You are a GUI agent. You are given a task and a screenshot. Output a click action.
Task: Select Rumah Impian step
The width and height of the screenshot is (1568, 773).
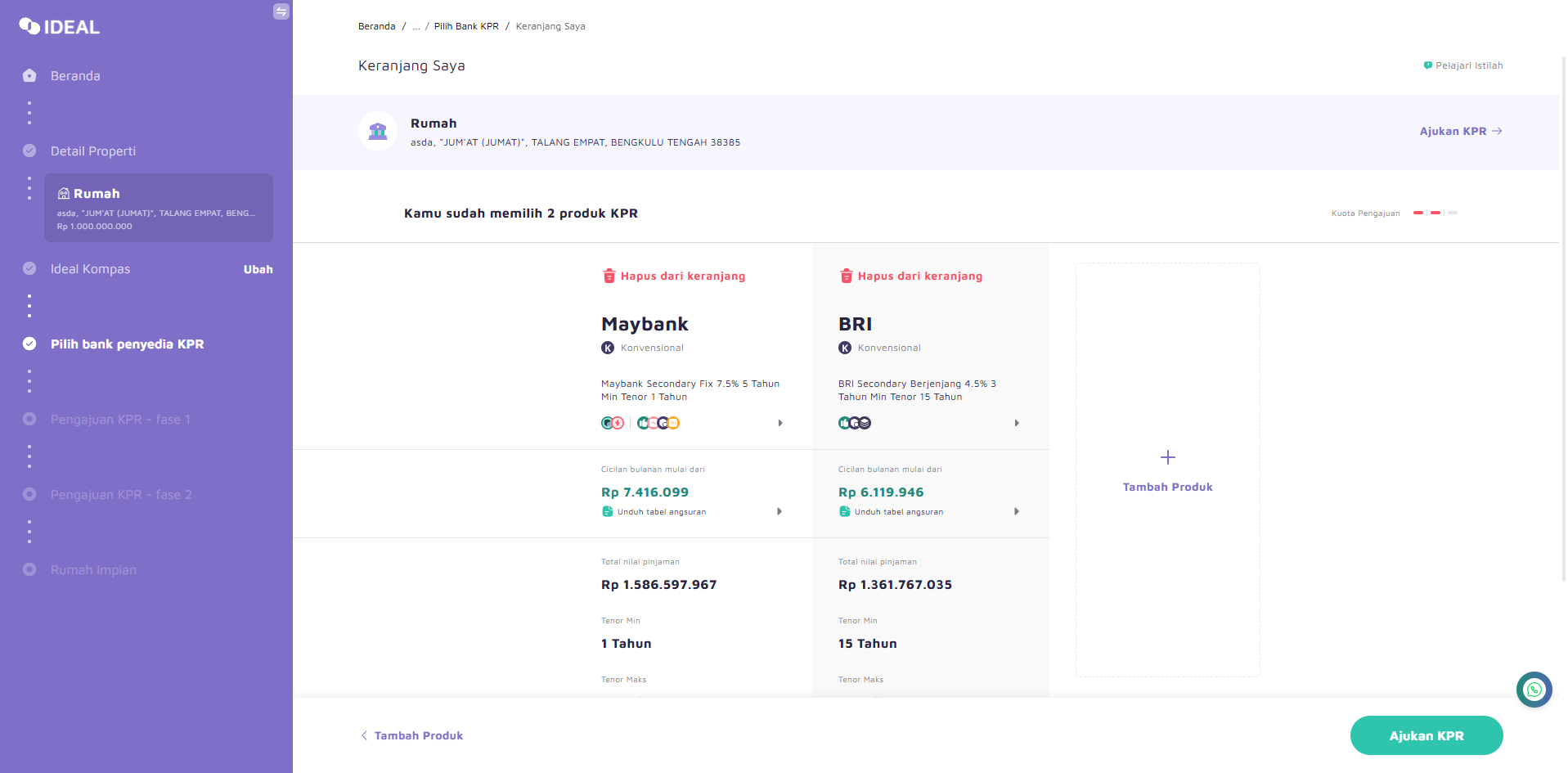(x=93, y=569)
